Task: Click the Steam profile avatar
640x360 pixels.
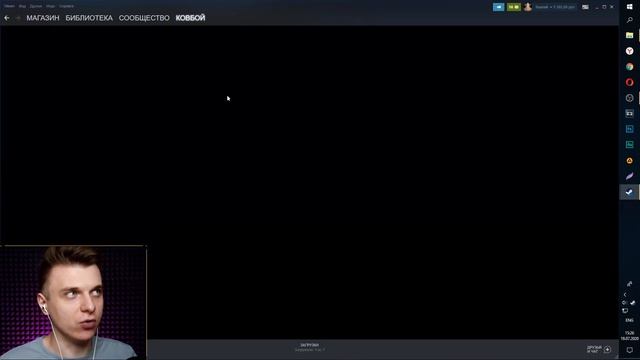Action: [x=528, y=7]
